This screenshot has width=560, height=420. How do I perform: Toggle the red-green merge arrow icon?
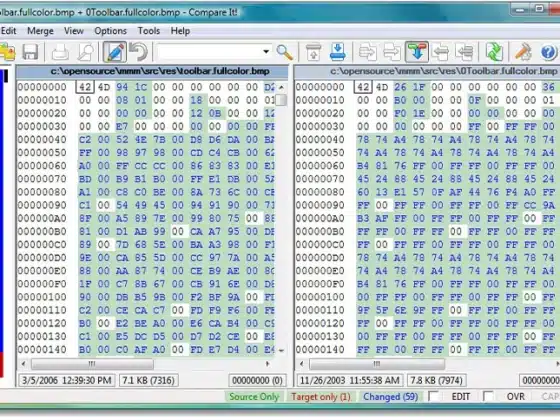pos(417,52)
